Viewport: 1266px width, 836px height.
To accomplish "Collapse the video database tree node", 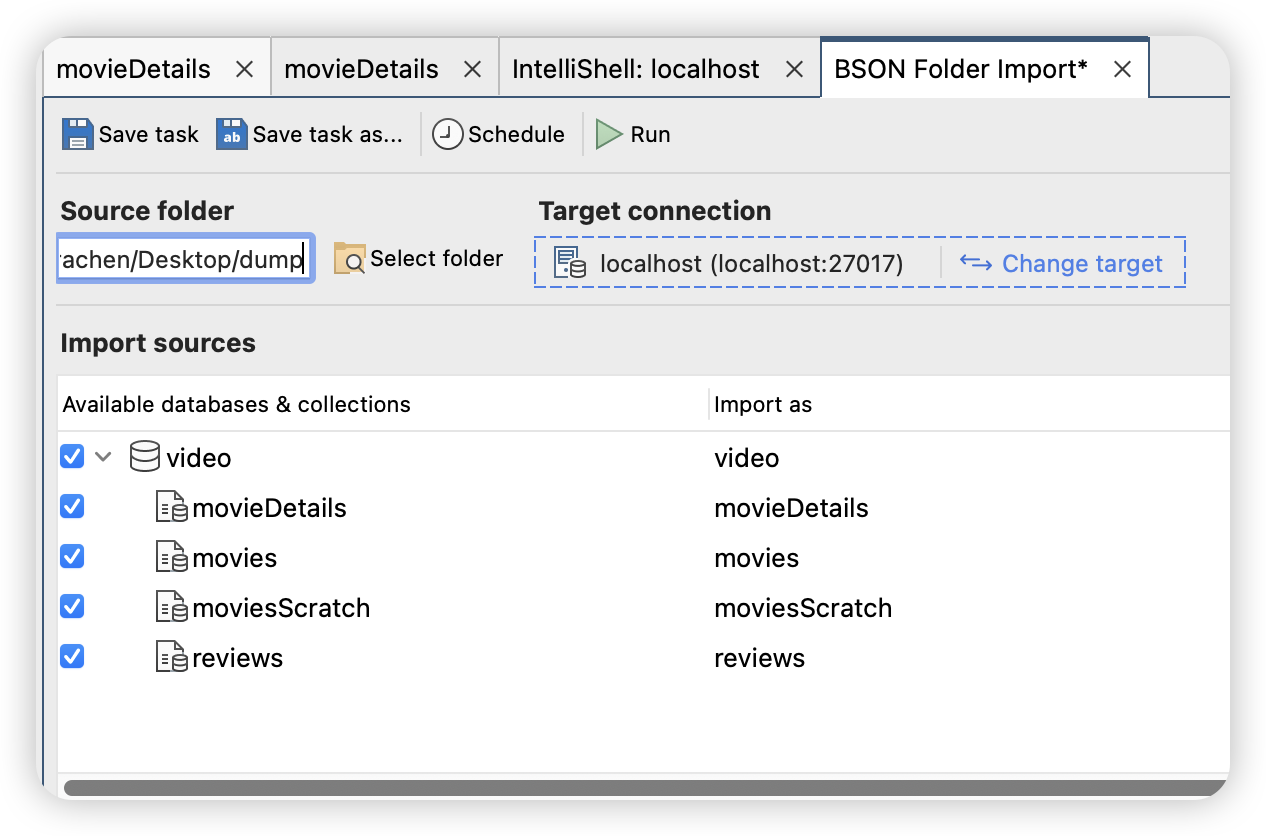I will 103,458.
